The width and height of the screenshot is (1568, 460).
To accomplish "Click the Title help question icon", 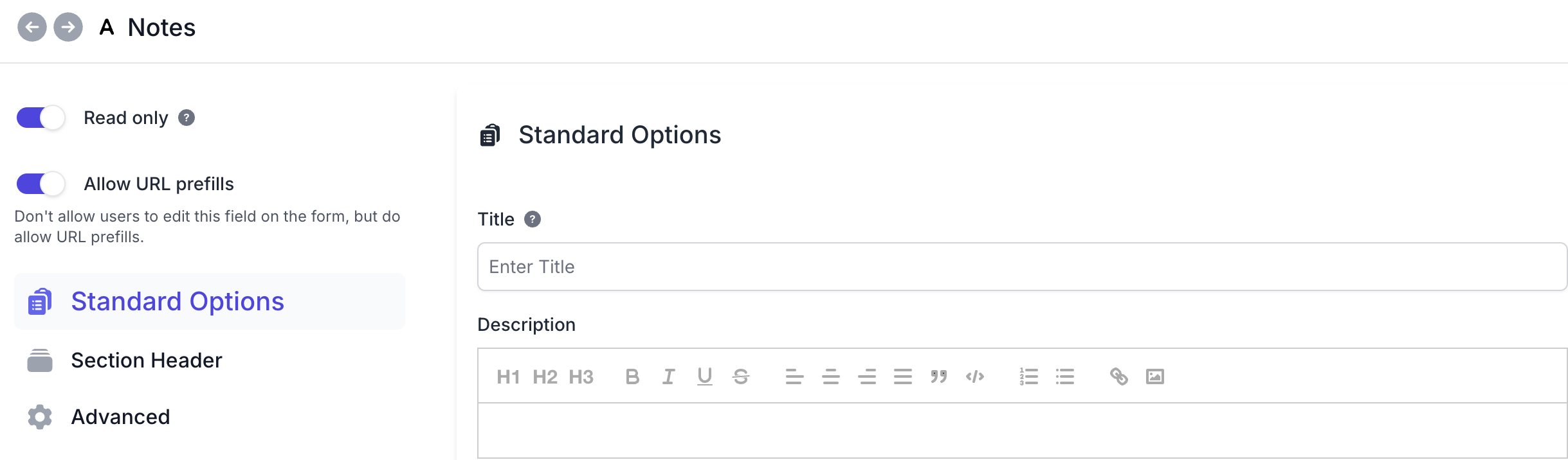I will 533,220.
